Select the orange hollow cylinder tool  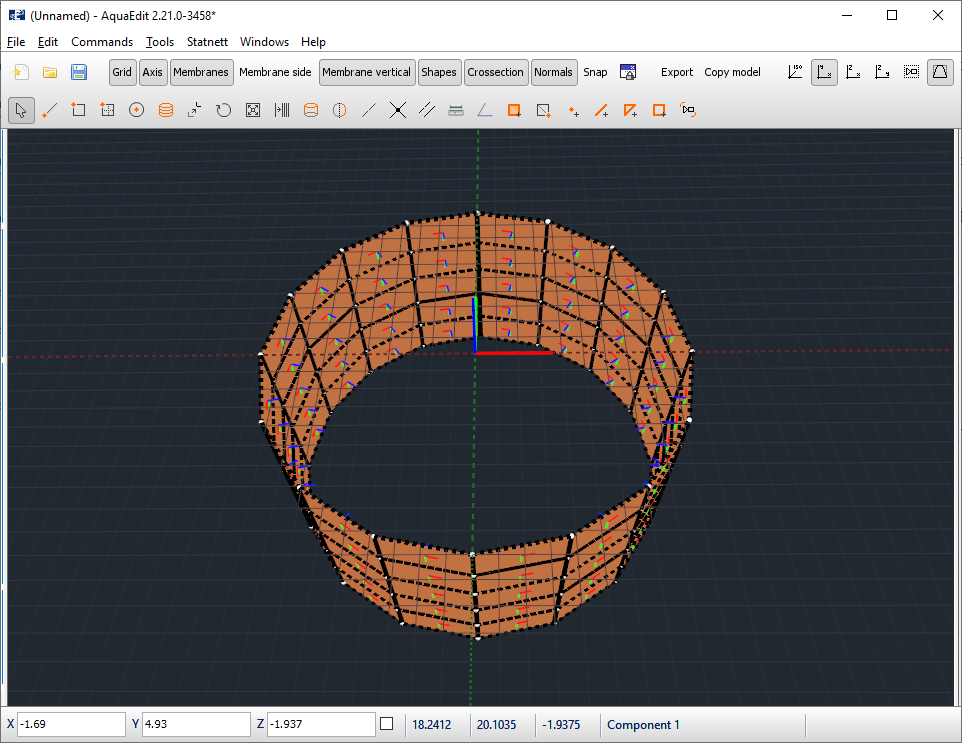311,110
